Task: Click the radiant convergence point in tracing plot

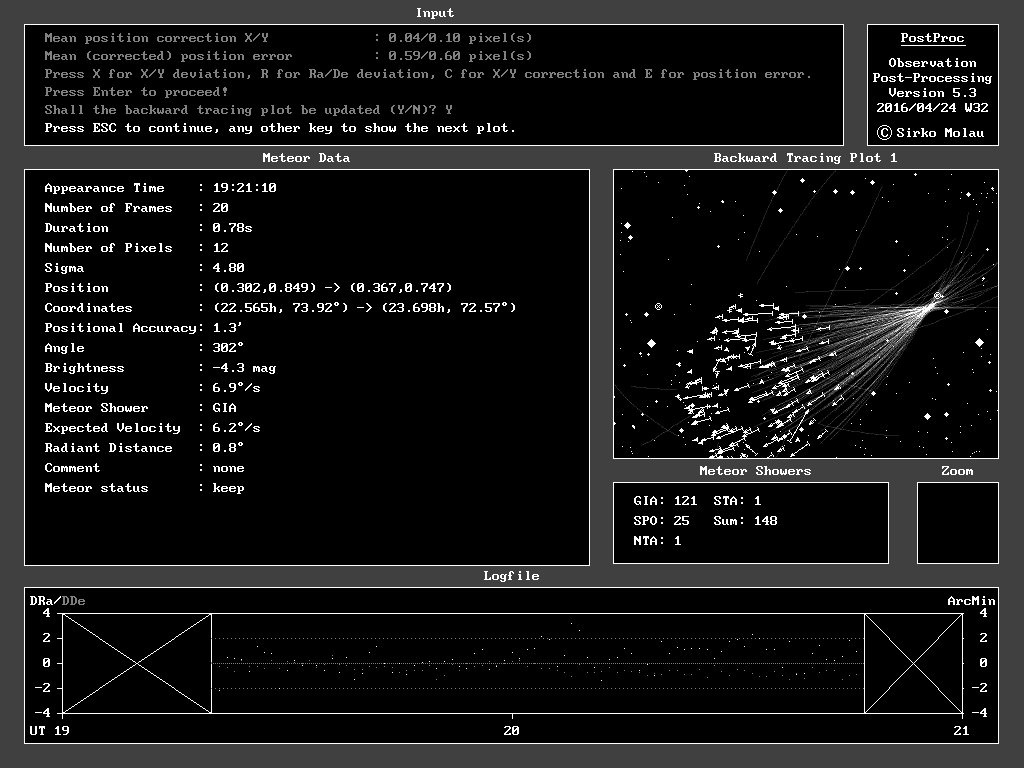Action: [x=938, y=297]
